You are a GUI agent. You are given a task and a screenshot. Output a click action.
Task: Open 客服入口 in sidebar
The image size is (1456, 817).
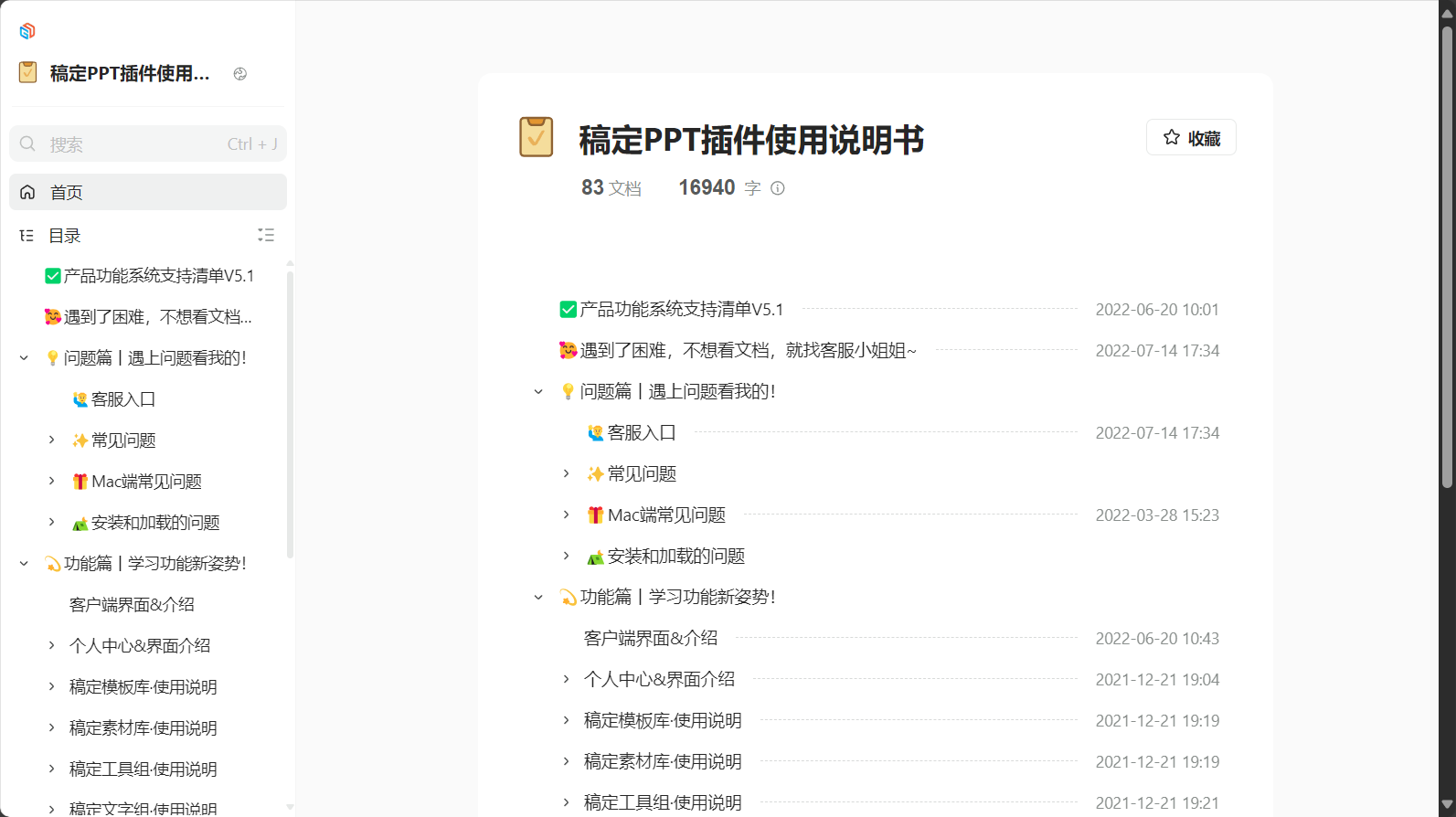(x=113, y=399)
